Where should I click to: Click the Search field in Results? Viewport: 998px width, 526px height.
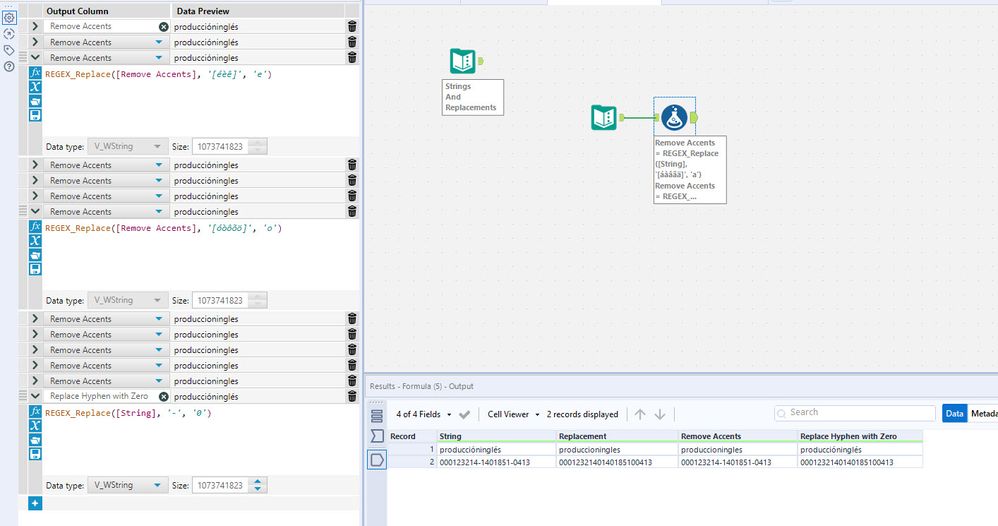tap(855, 413)
